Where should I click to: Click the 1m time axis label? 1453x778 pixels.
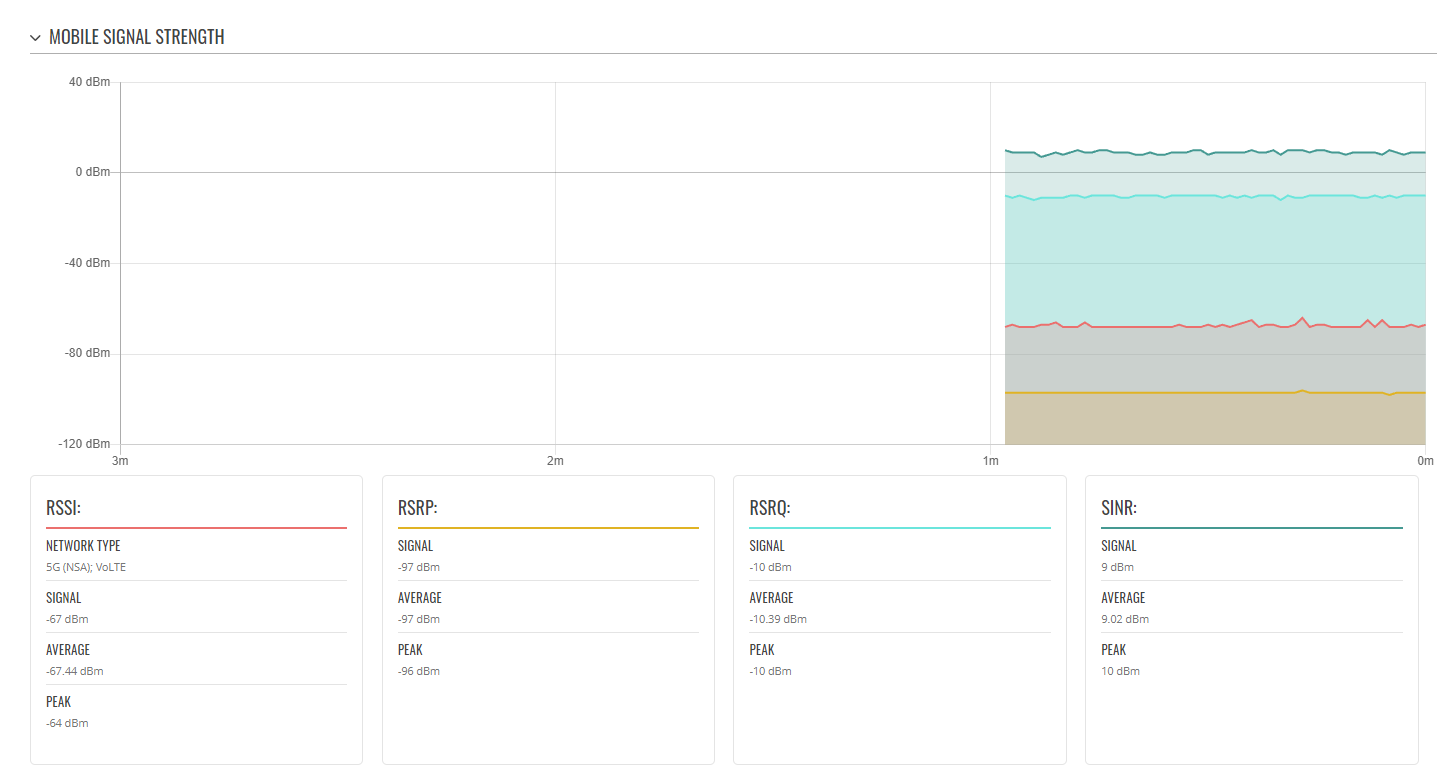(990, 461)
